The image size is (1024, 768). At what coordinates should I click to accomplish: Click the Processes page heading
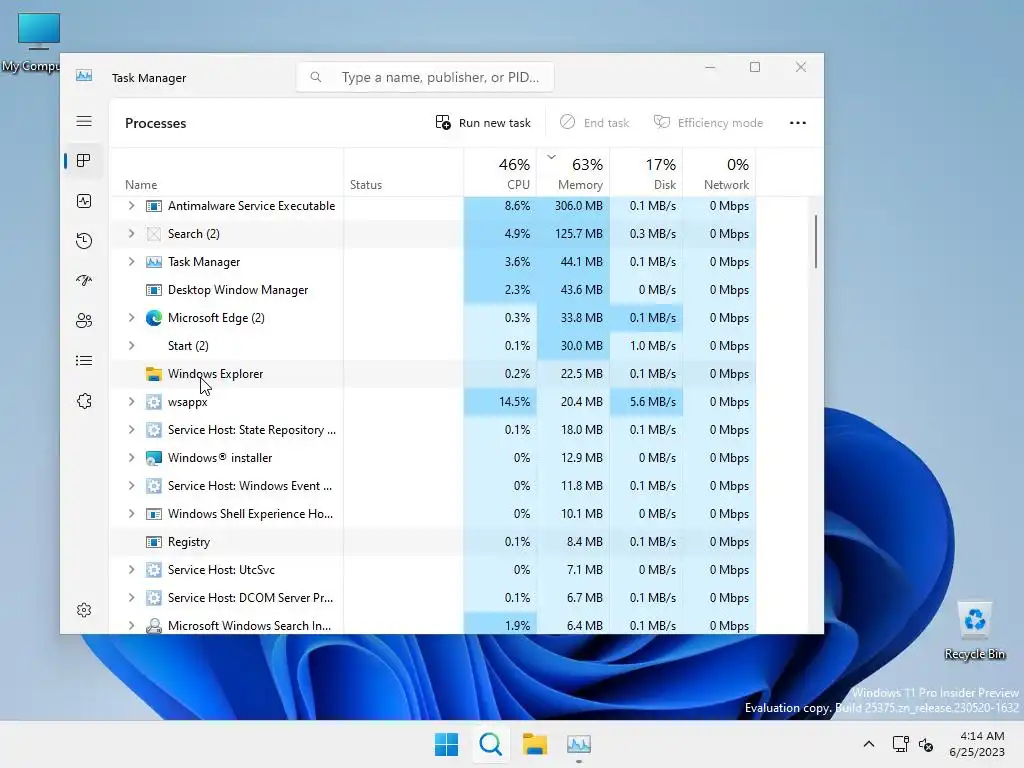click(155, 123)
